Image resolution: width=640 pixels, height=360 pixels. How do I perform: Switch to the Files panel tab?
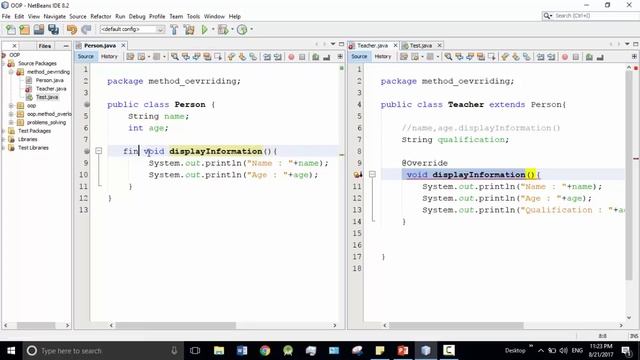[x=44, y=46]
